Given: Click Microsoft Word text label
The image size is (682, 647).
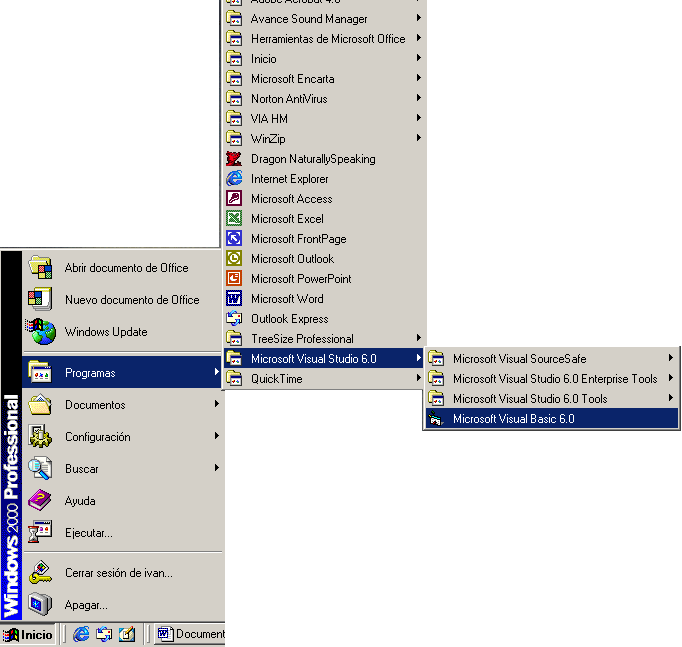Looking at the screenshot, I should click(x=287, y=299).
